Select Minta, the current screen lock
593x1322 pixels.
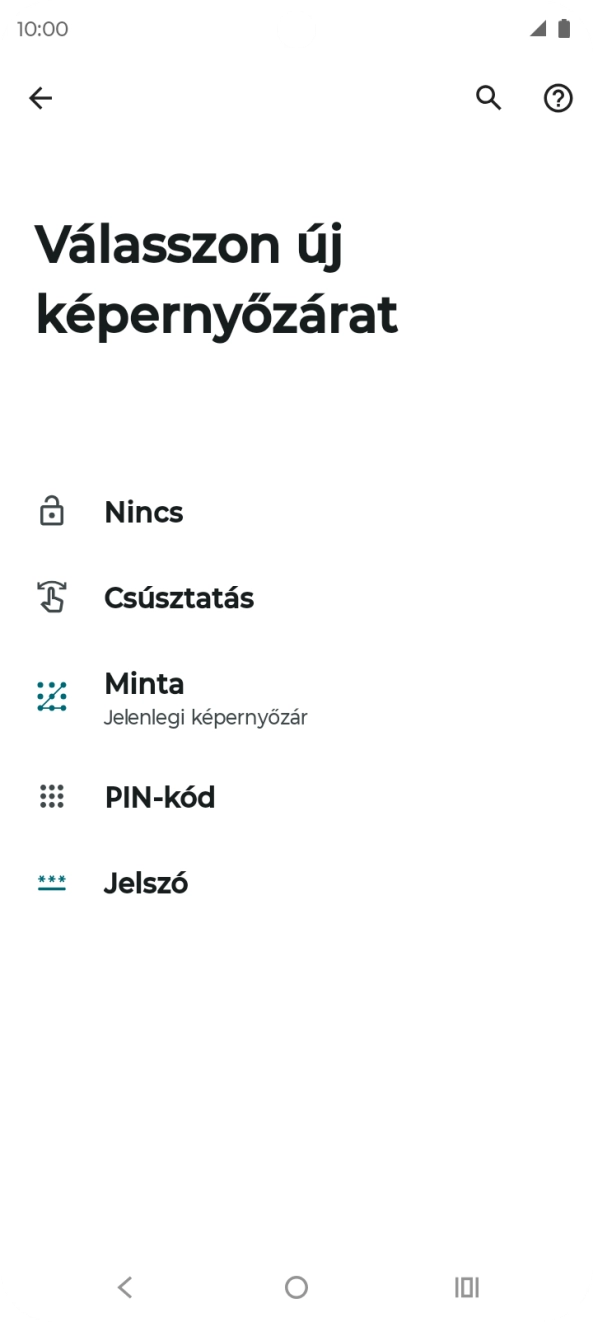(x=144, y=684)
